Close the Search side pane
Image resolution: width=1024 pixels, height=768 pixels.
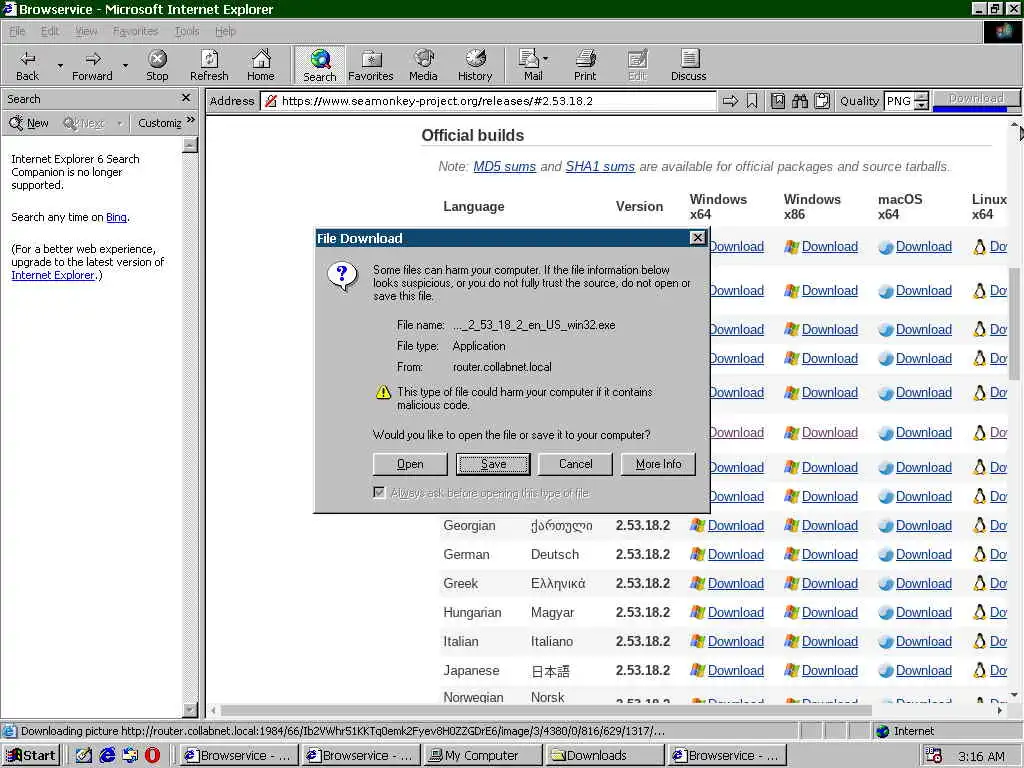coord(185,98)
